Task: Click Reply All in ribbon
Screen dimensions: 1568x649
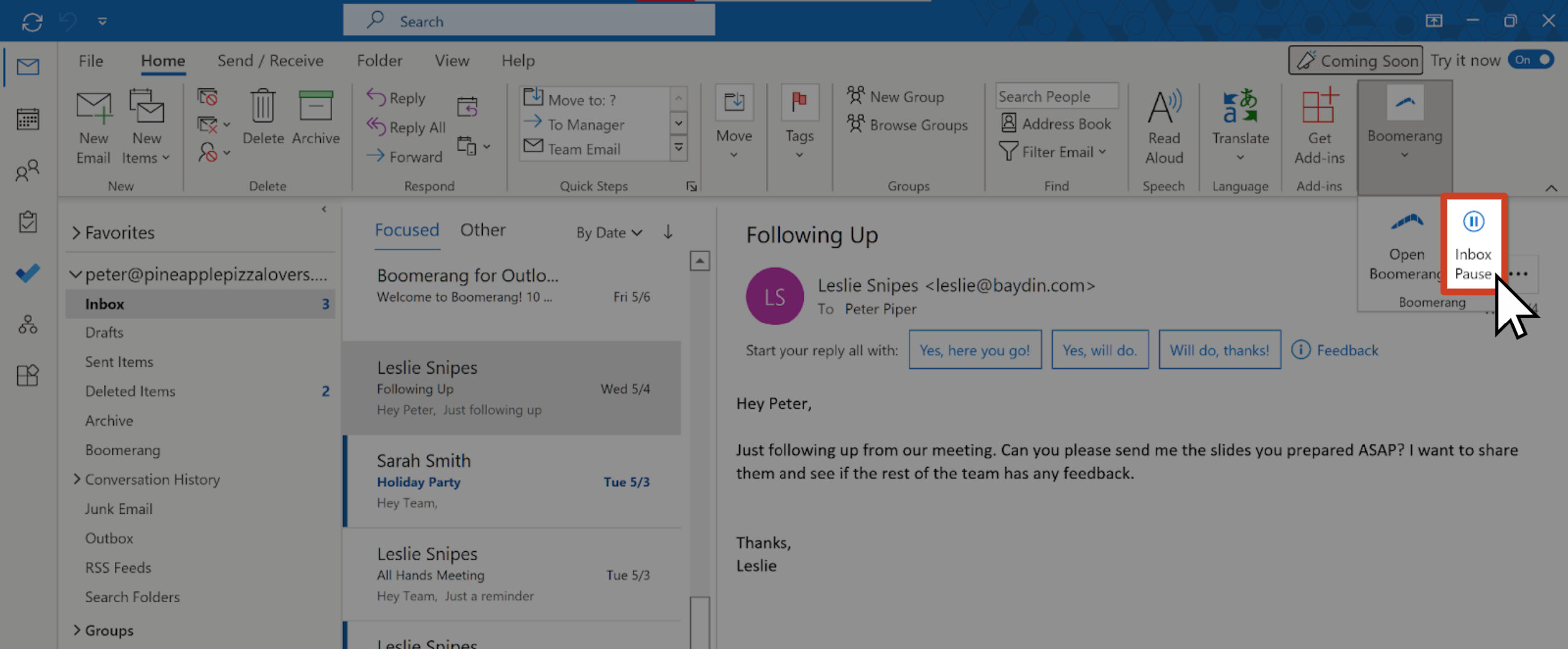Action: point(406,127)
